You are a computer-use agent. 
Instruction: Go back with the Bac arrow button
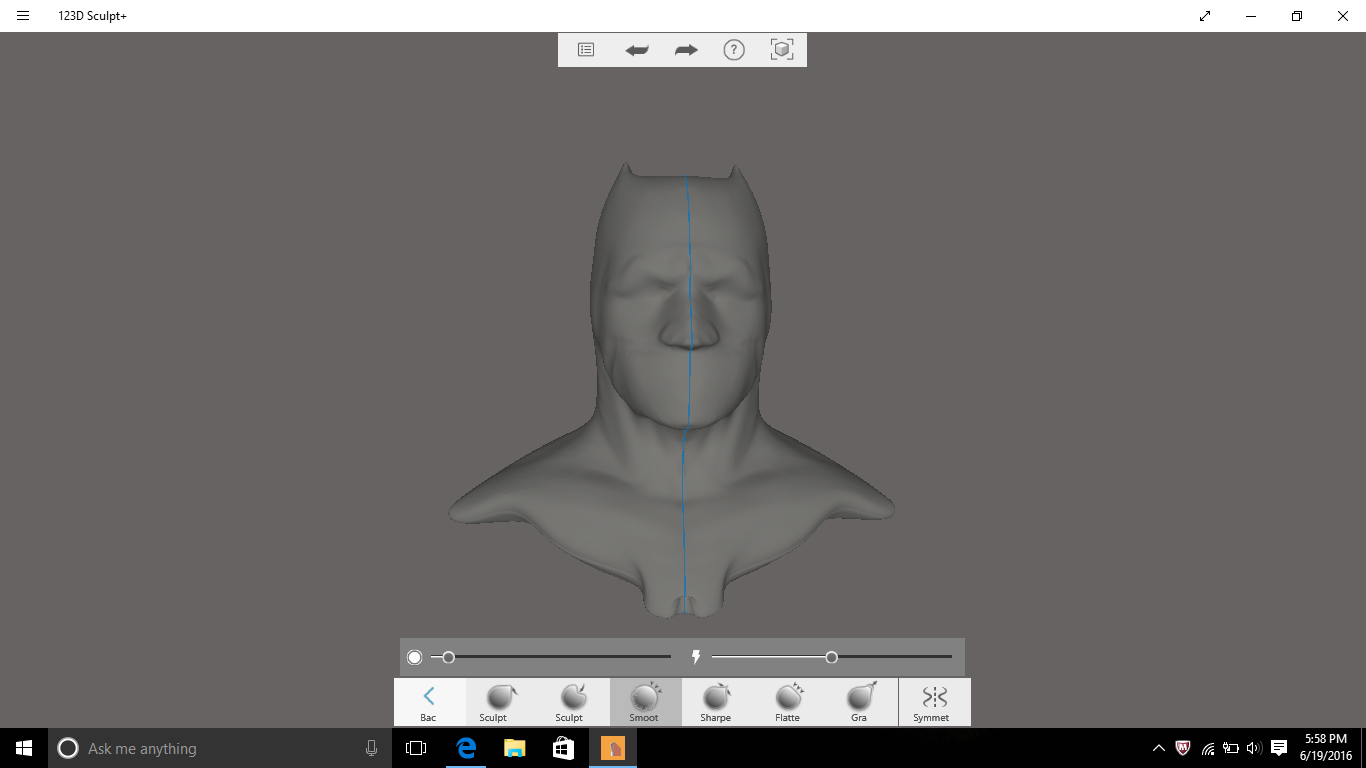pos(429,702)
